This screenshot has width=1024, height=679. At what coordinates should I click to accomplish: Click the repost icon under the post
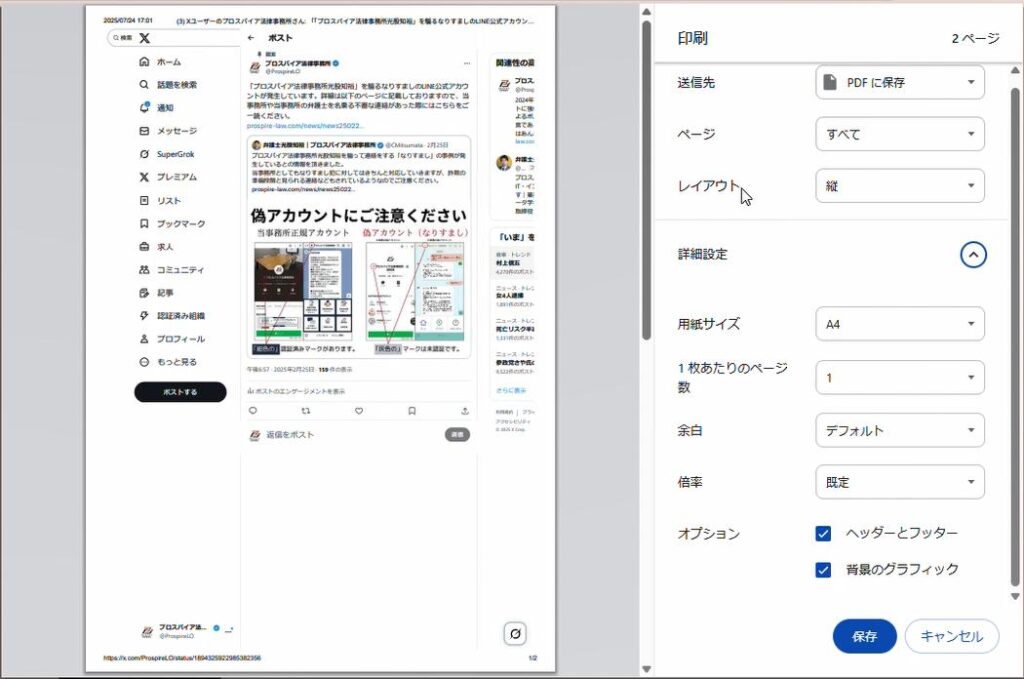(x=306, y=411)
